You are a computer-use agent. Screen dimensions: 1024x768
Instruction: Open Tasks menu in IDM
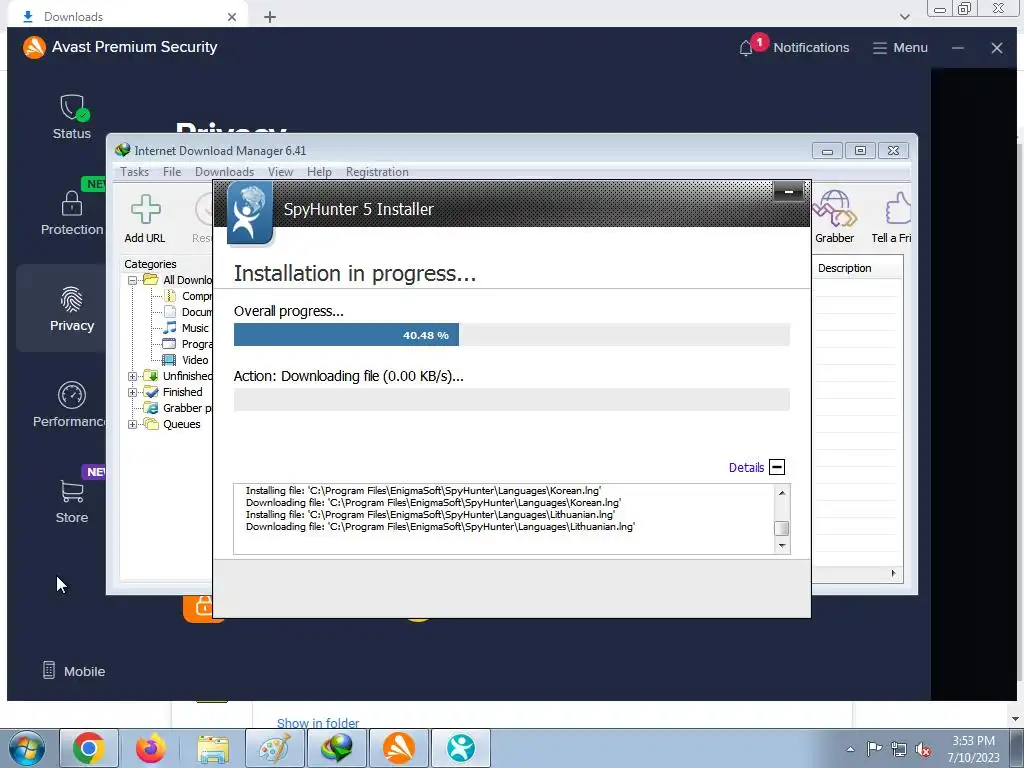click(x=135, y=172)
